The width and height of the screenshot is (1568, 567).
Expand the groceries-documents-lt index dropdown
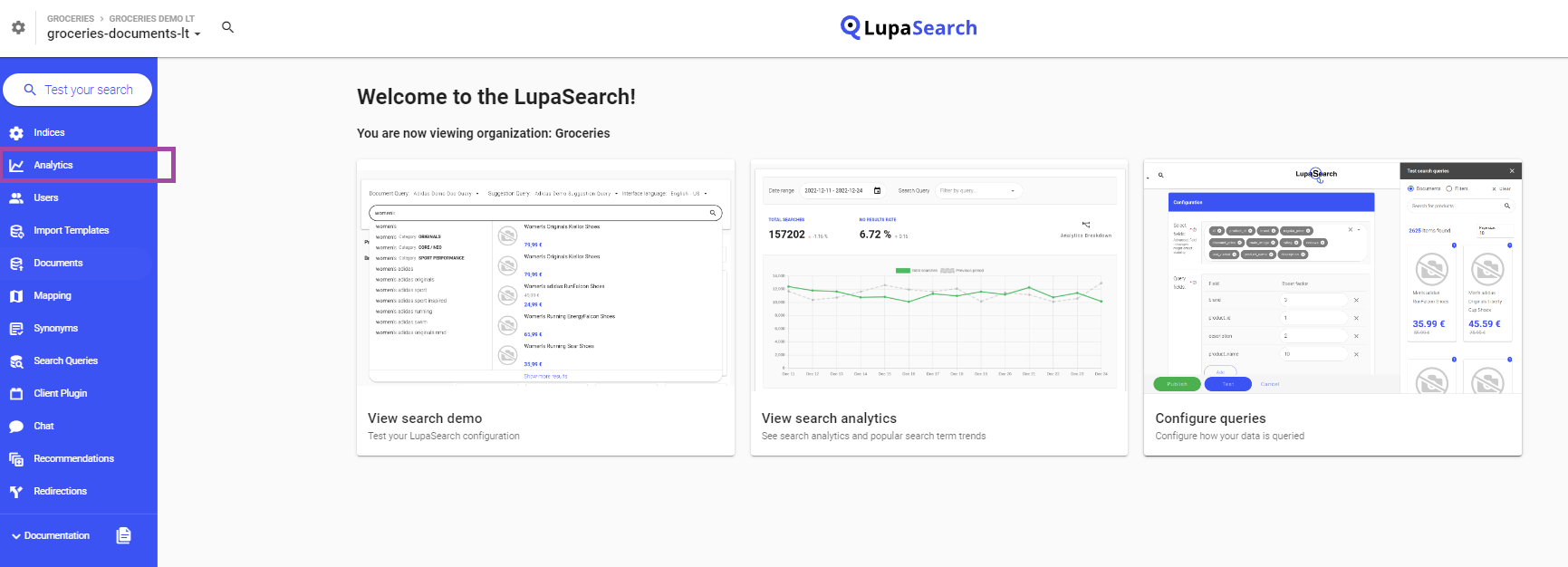(124, 34)
